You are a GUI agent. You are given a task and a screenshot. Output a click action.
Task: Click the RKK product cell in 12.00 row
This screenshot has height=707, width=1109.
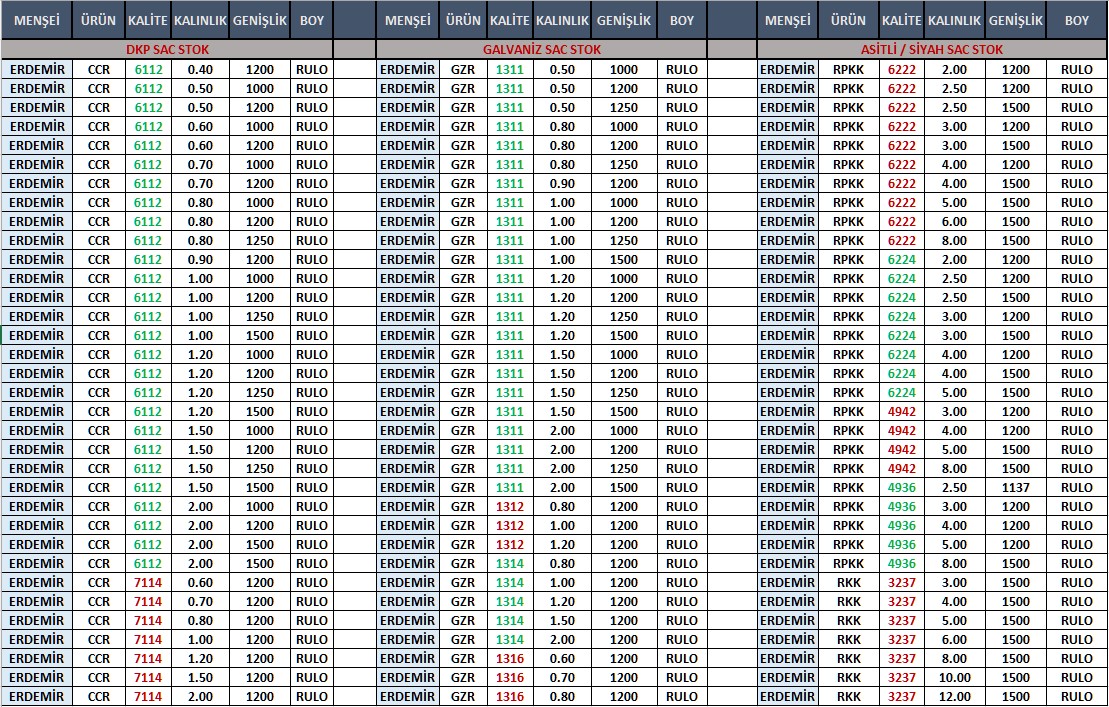coord(848,696)
